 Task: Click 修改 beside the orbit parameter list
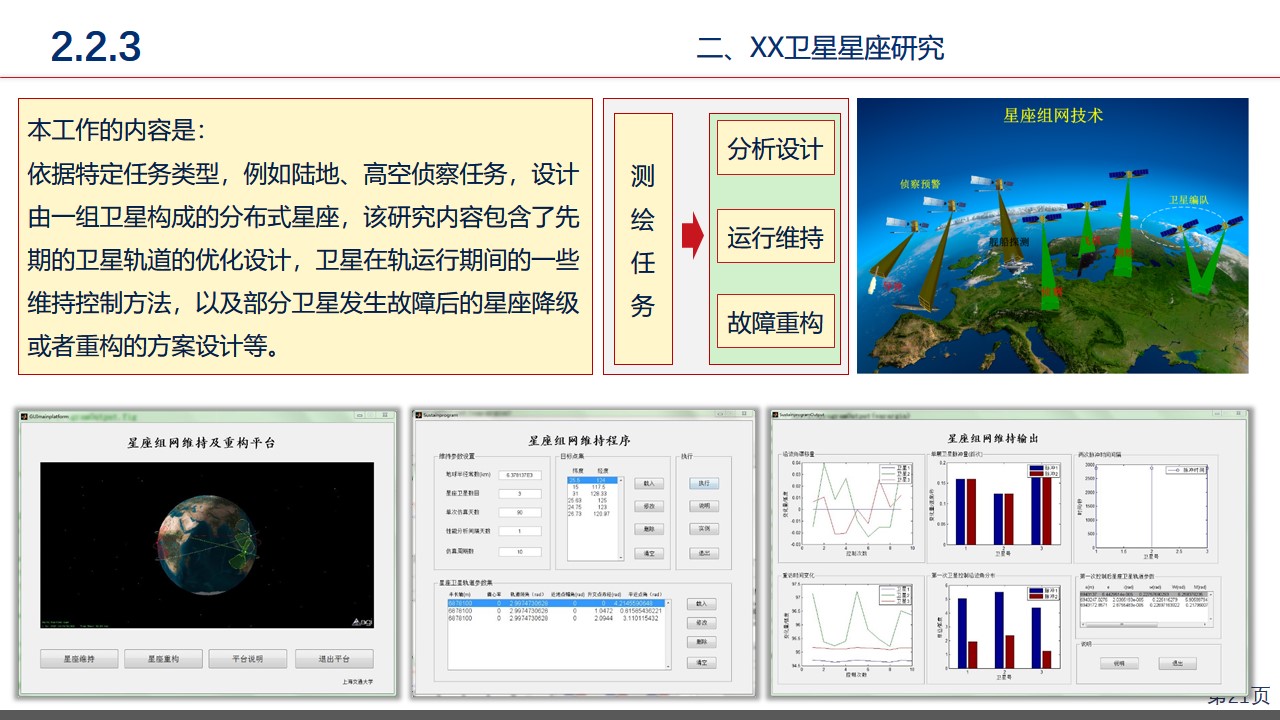coord(701,623)
